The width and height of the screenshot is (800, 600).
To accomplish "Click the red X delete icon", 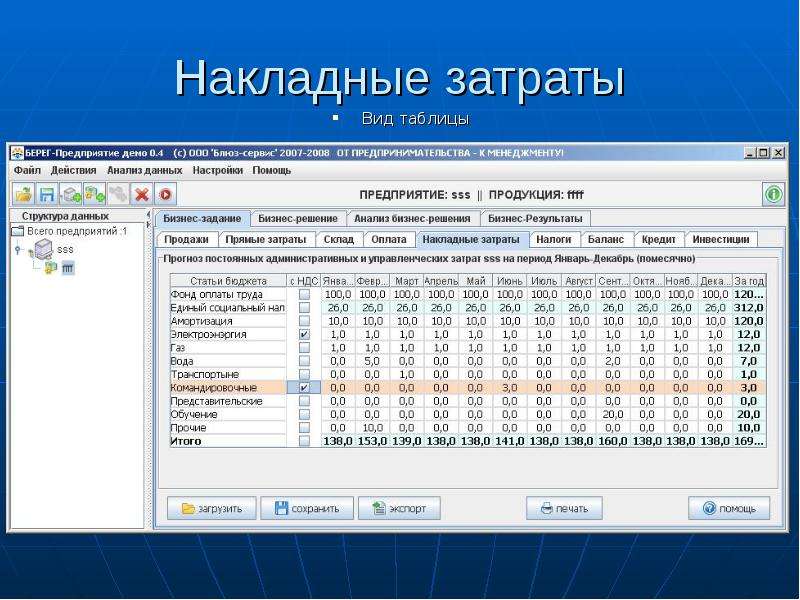I will pyautogui.click(x=142, y=195).
